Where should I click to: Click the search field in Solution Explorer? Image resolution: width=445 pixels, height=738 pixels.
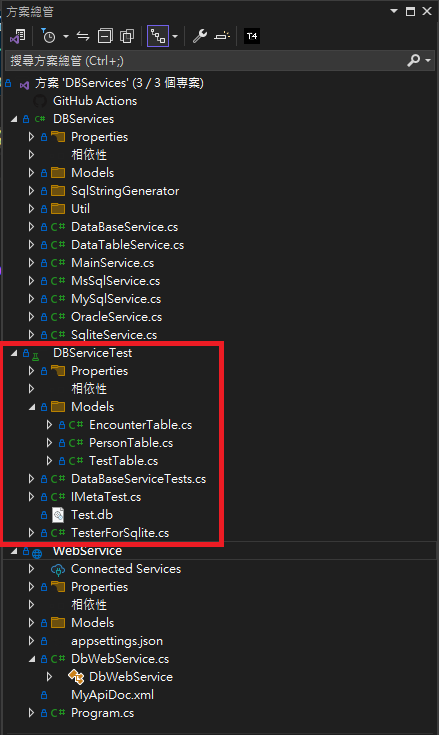205,61
